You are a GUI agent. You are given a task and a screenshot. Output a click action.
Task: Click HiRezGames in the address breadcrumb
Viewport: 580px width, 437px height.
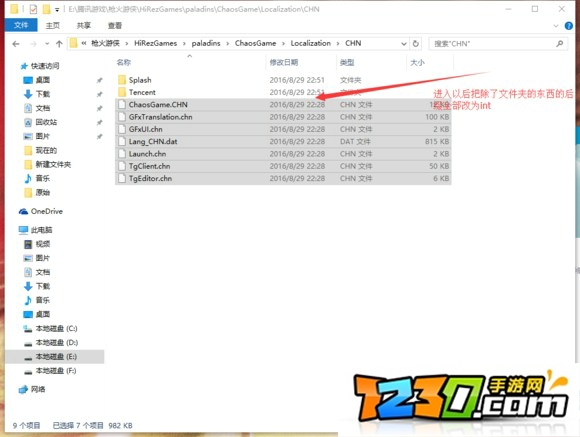(155, 43)
